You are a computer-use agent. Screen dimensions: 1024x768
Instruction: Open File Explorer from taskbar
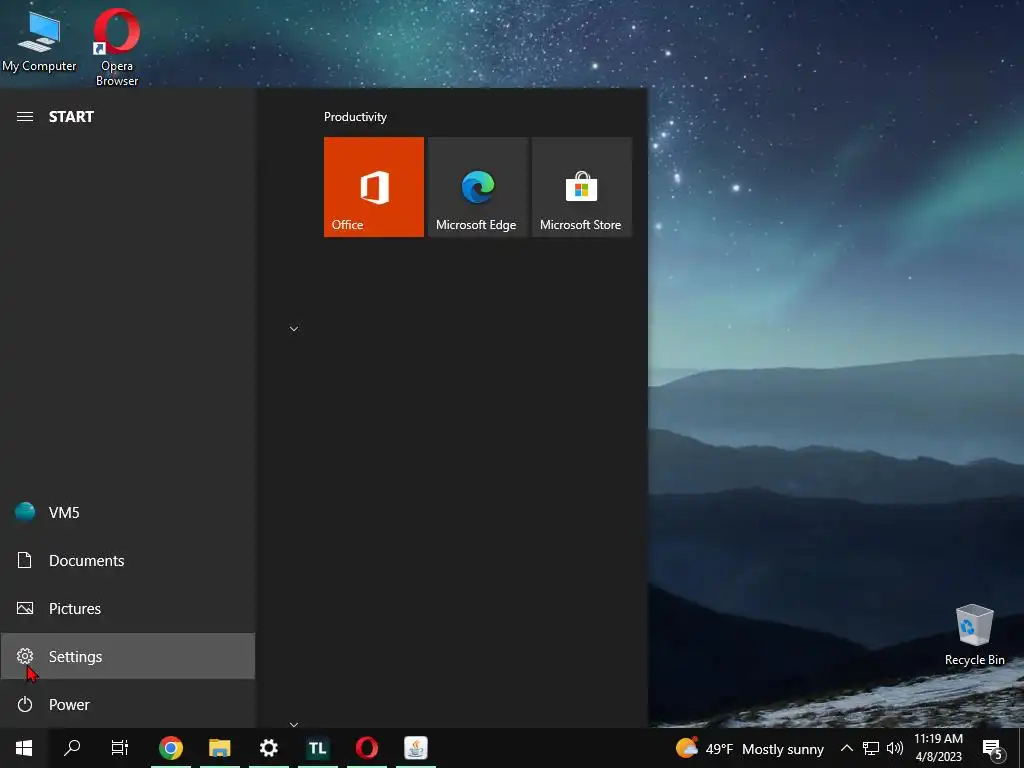(x=220, y=748)
